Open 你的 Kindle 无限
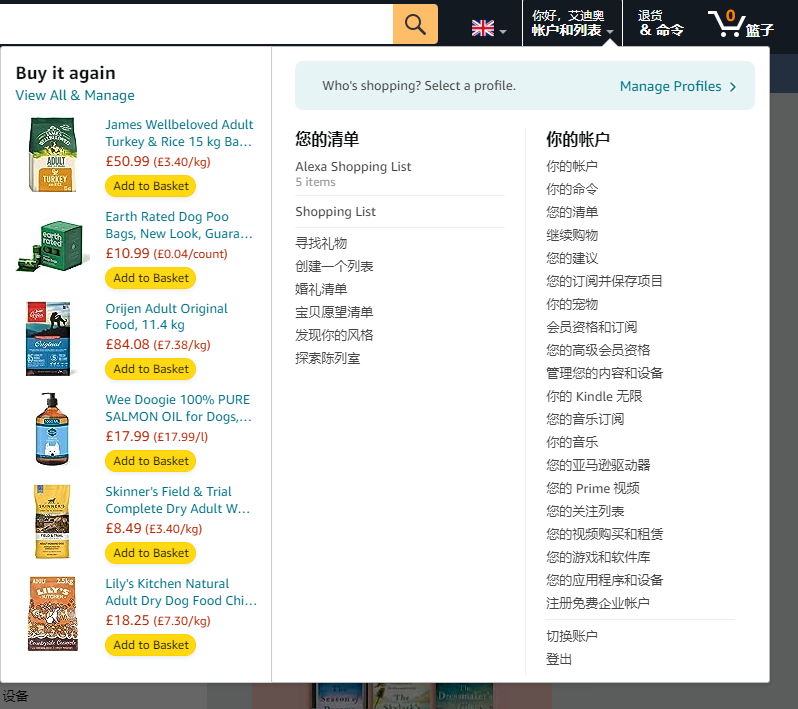Screen dimensions: 798x709 tap(594, 396)
